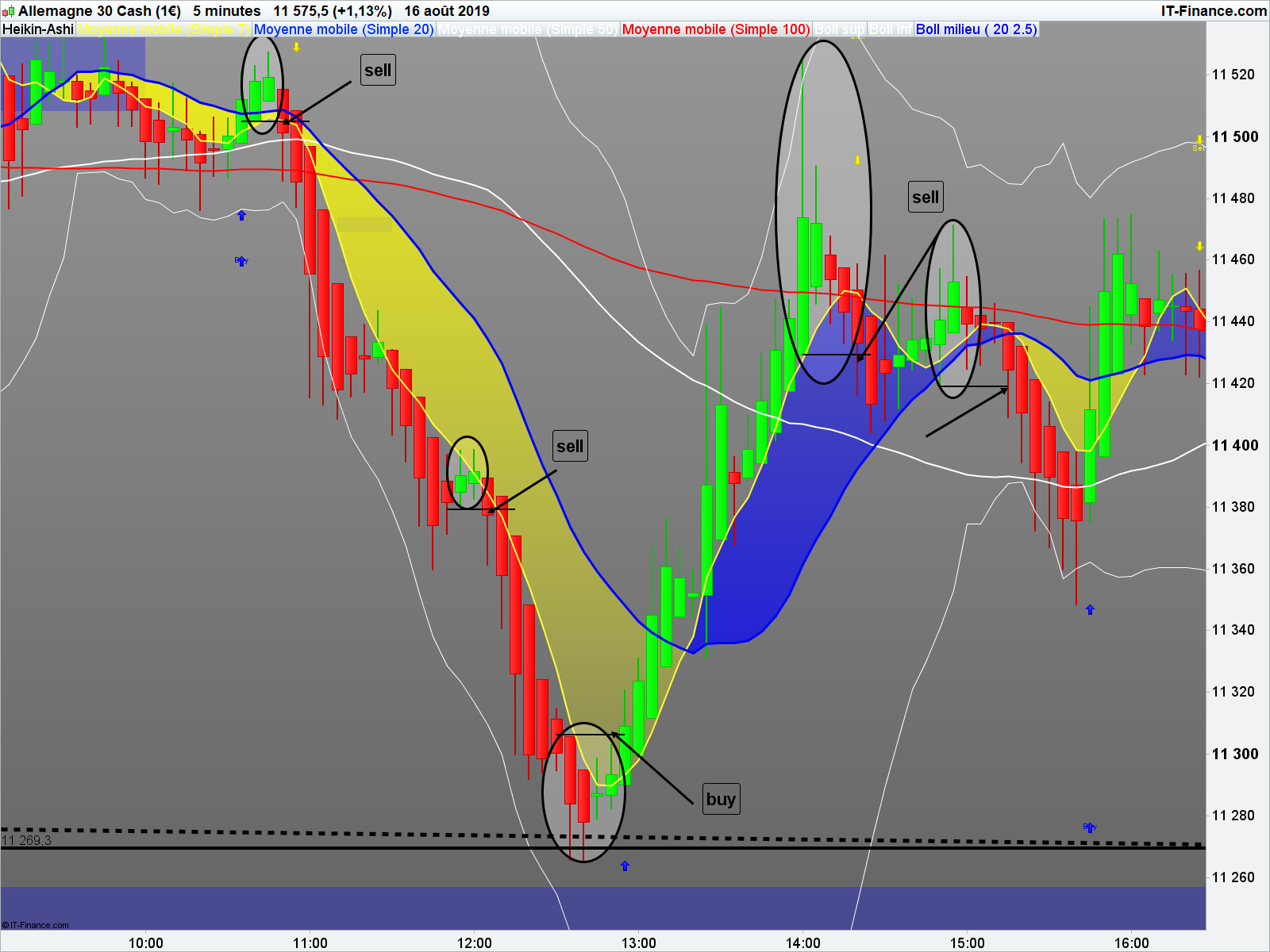The width and height of the screenshot is (1270, 952).
Task: Select the 11 420 price axis label
Action: pyautogui.click(x=1233, y=383)
